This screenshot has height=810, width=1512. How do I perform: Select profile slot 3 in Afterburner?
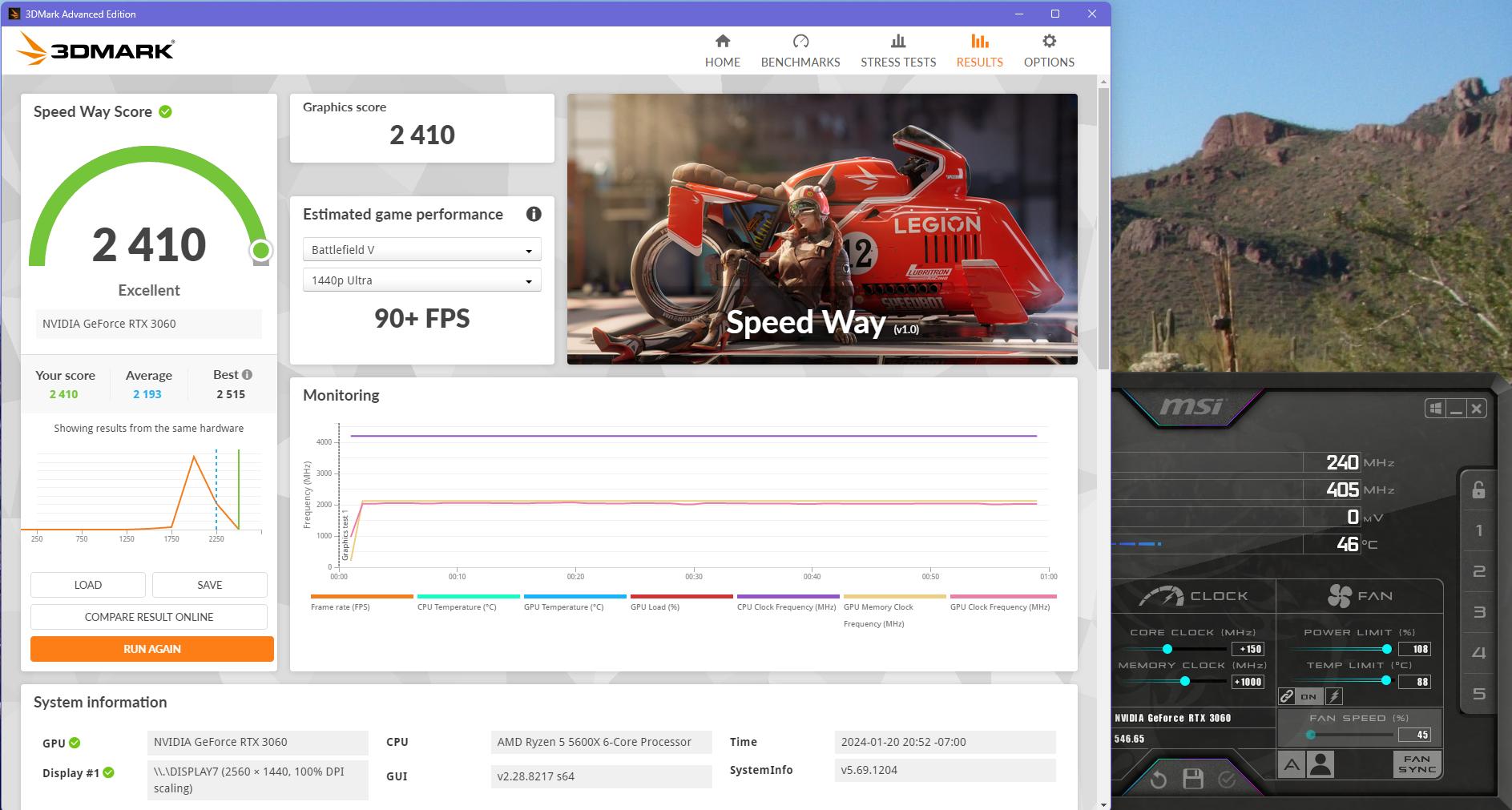1479,612
